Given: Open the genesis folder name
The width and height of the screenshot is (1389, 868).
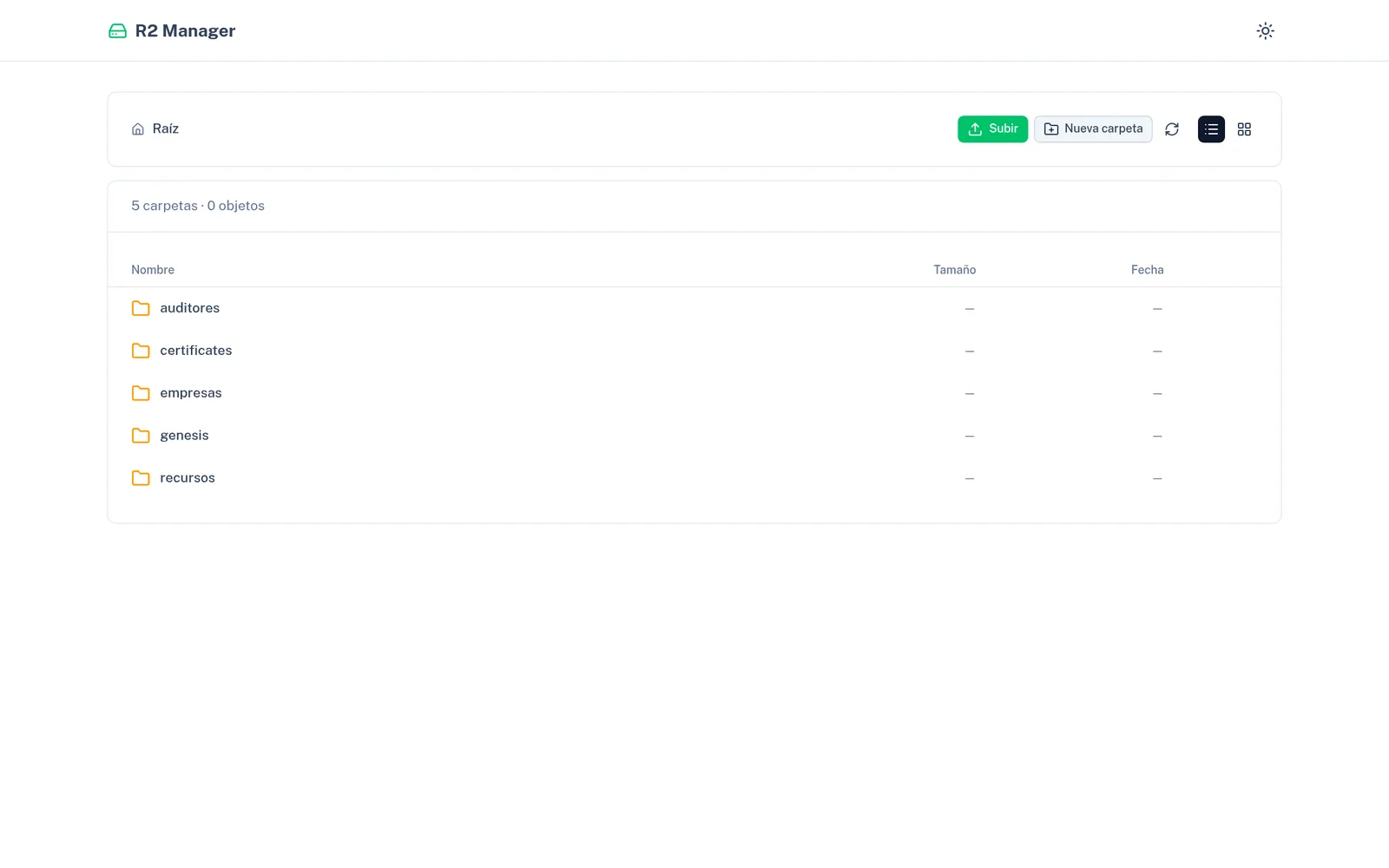Looking at the screenshot, I should 184,436.
